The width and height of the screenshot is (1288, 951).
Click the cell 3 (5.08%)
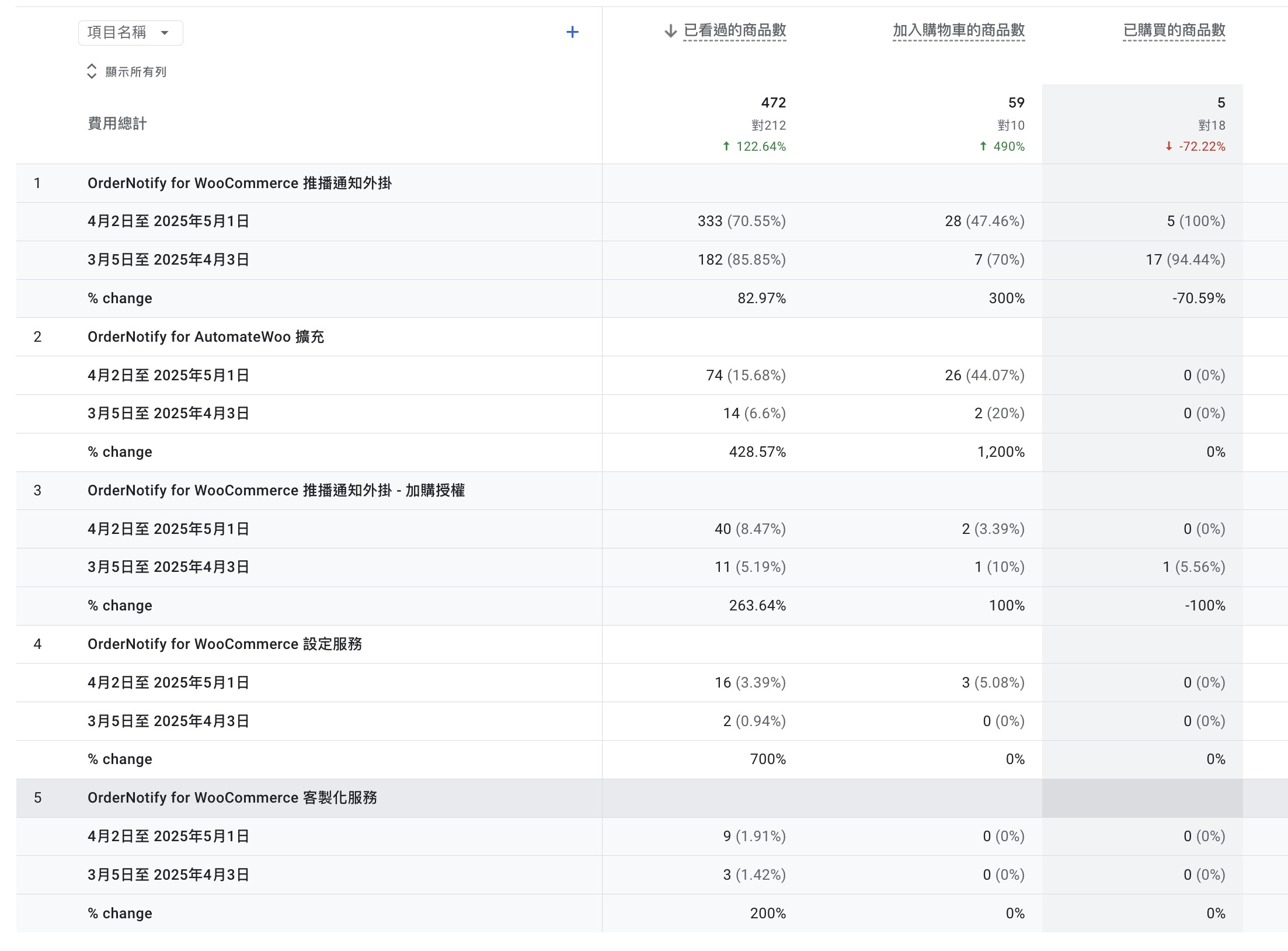point(993,683)
